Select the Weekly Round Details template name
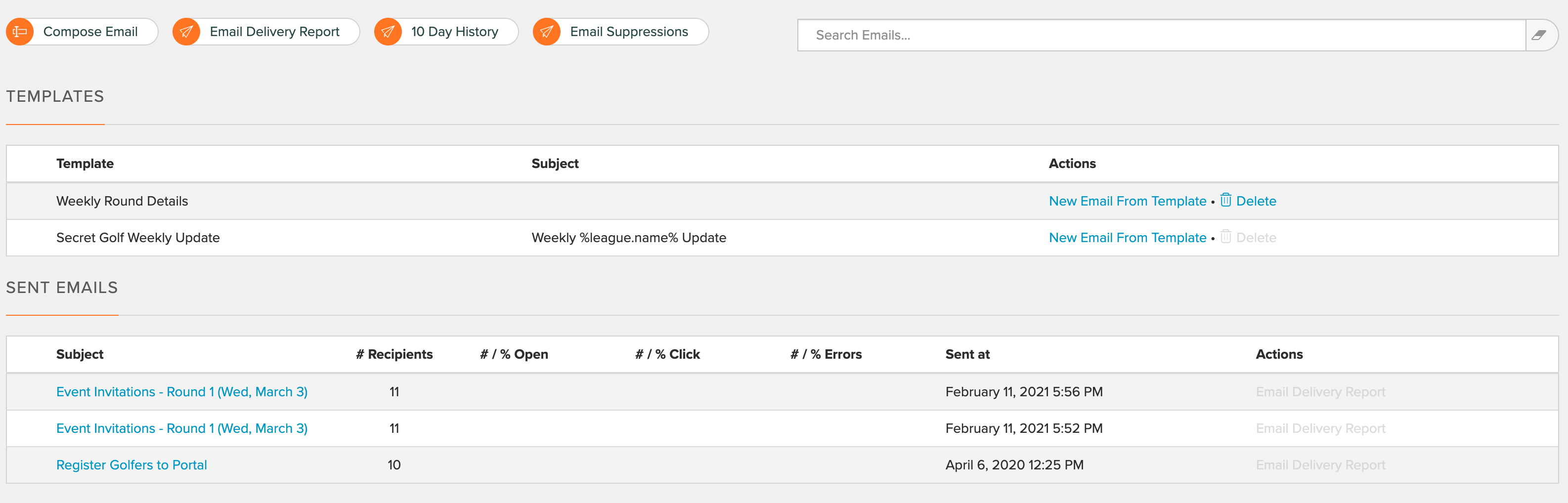This screenshot has height=503, width=1568. coord(123,201)
